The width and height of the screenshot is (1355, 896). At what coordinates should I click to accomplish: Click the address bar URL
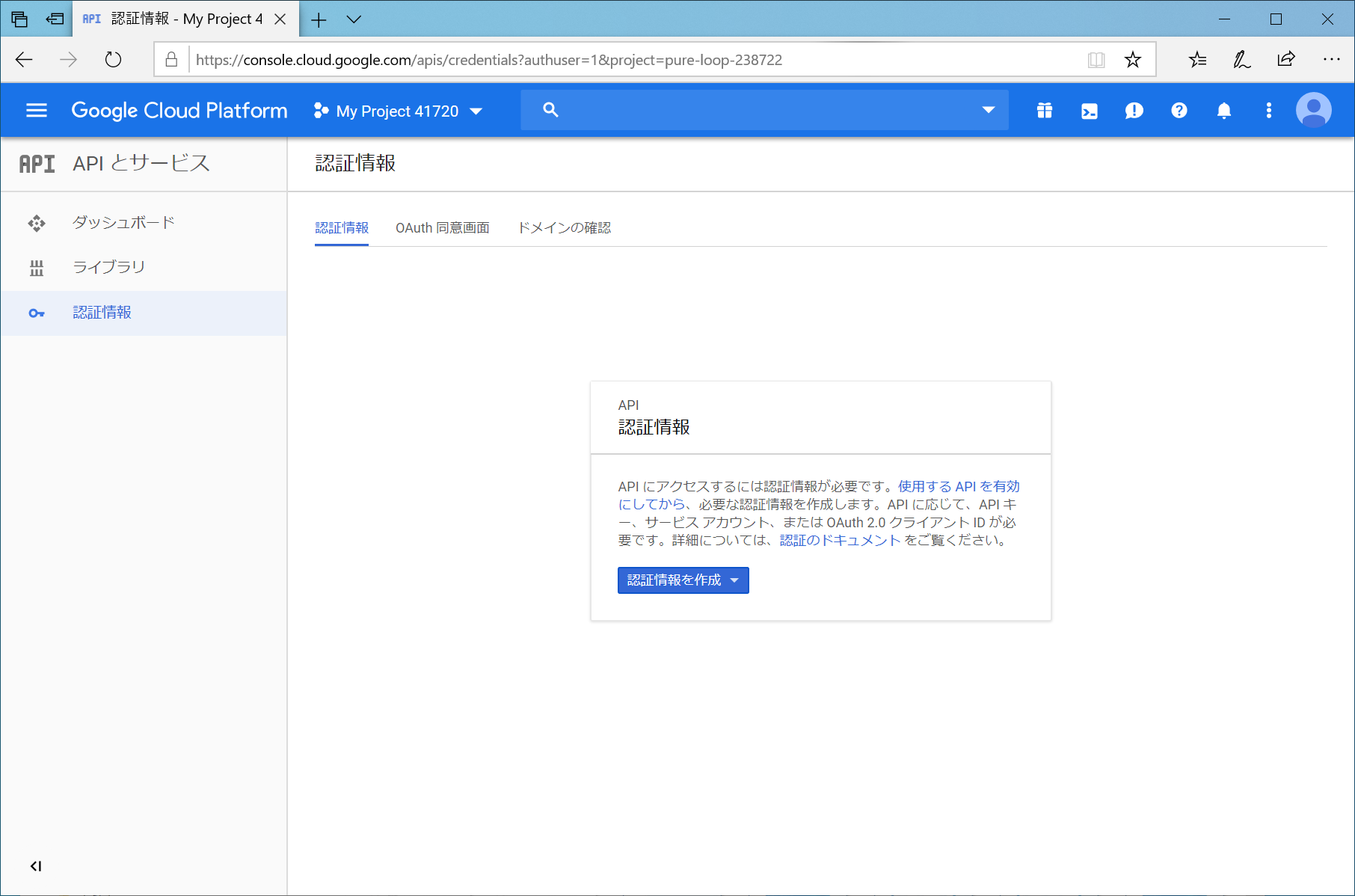coord(489,60)
